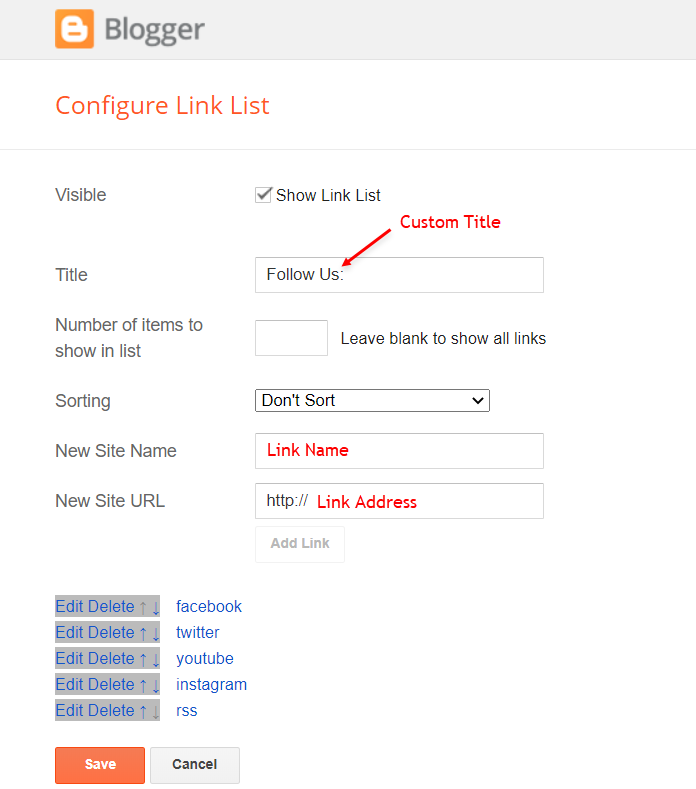
Task: Move facebook link down with arrow
Action: pyautogui.click(x=156, y=607)
